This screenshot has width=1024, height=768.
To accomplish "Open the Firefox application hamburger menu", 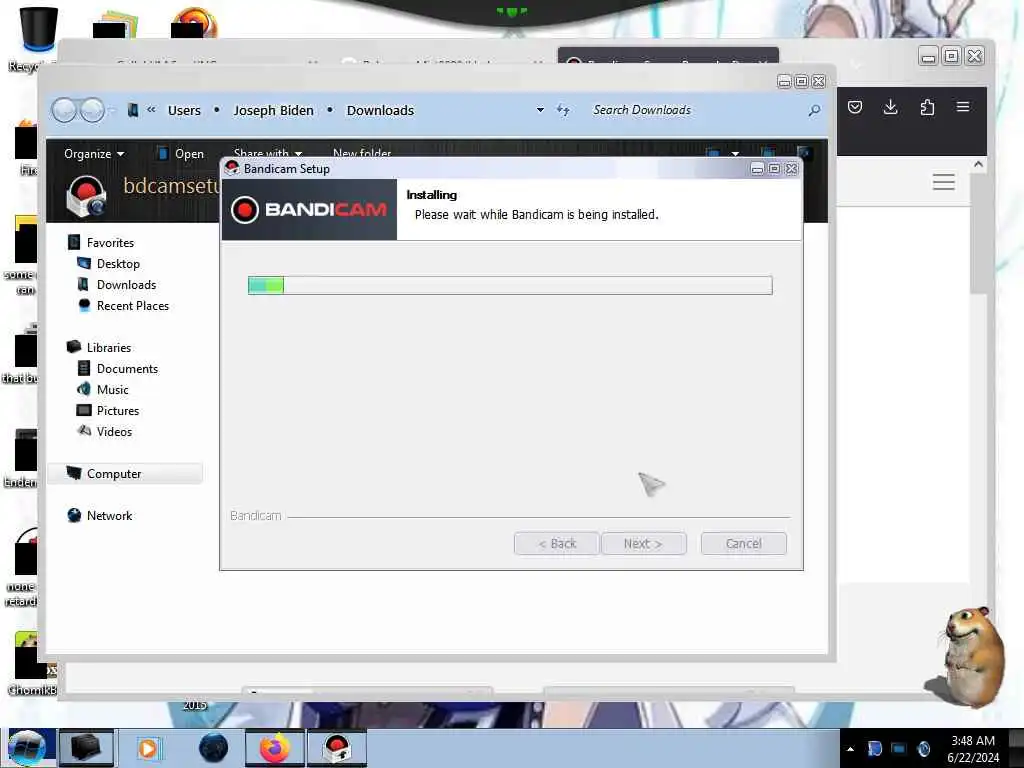I will click(x=963, y=106).
